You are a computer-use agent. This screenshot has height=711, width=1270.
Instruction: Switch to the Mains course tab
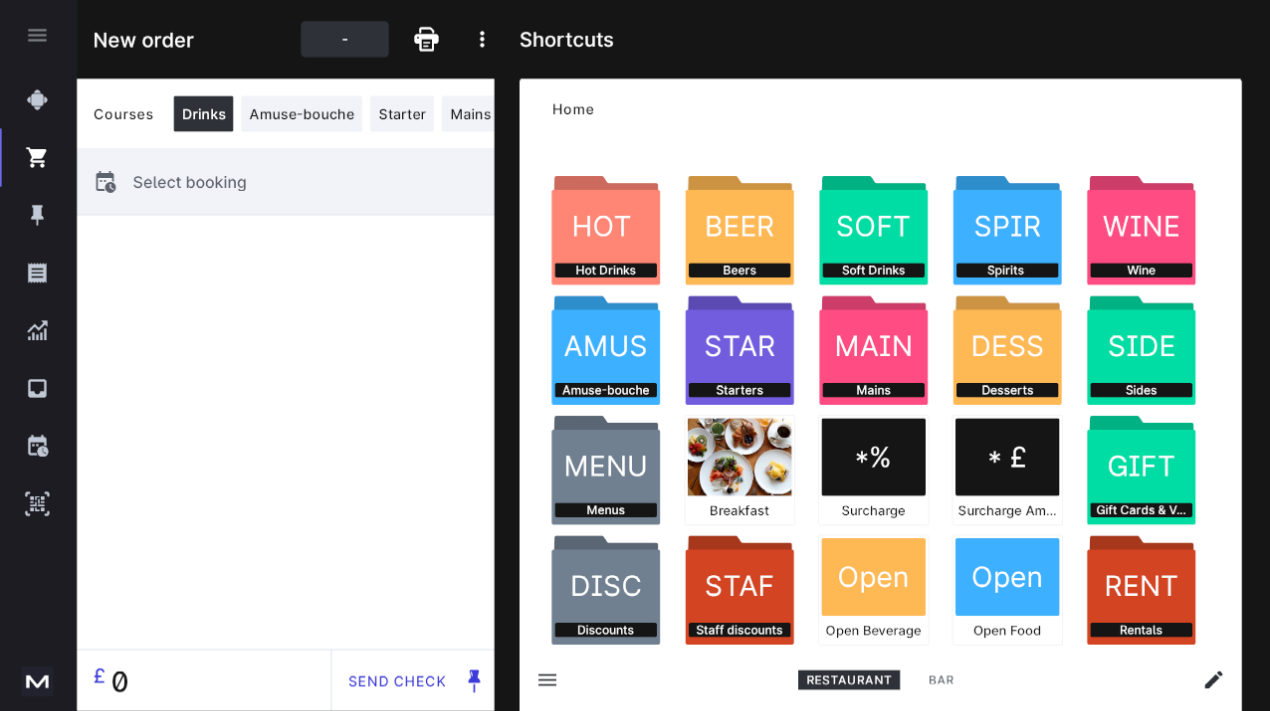click(469, 114)
